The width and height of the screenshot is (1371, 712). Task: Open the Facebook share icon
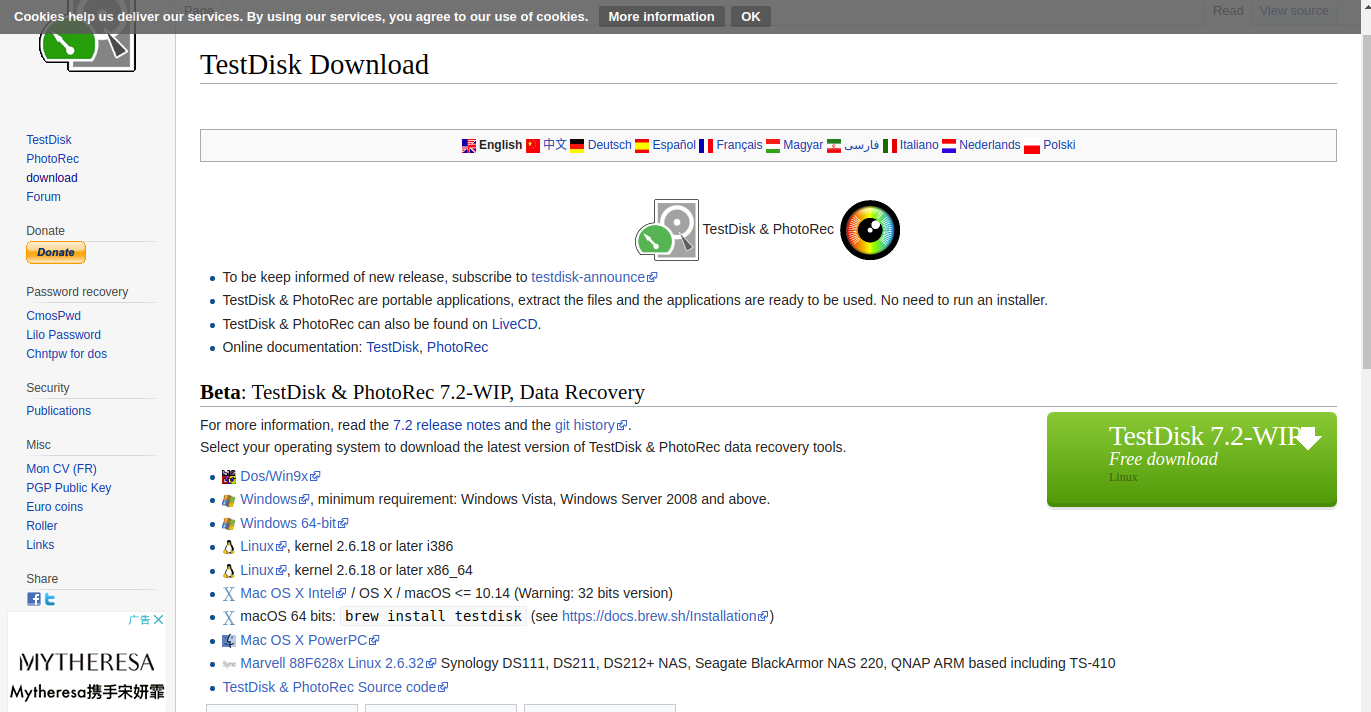(34, 599)
